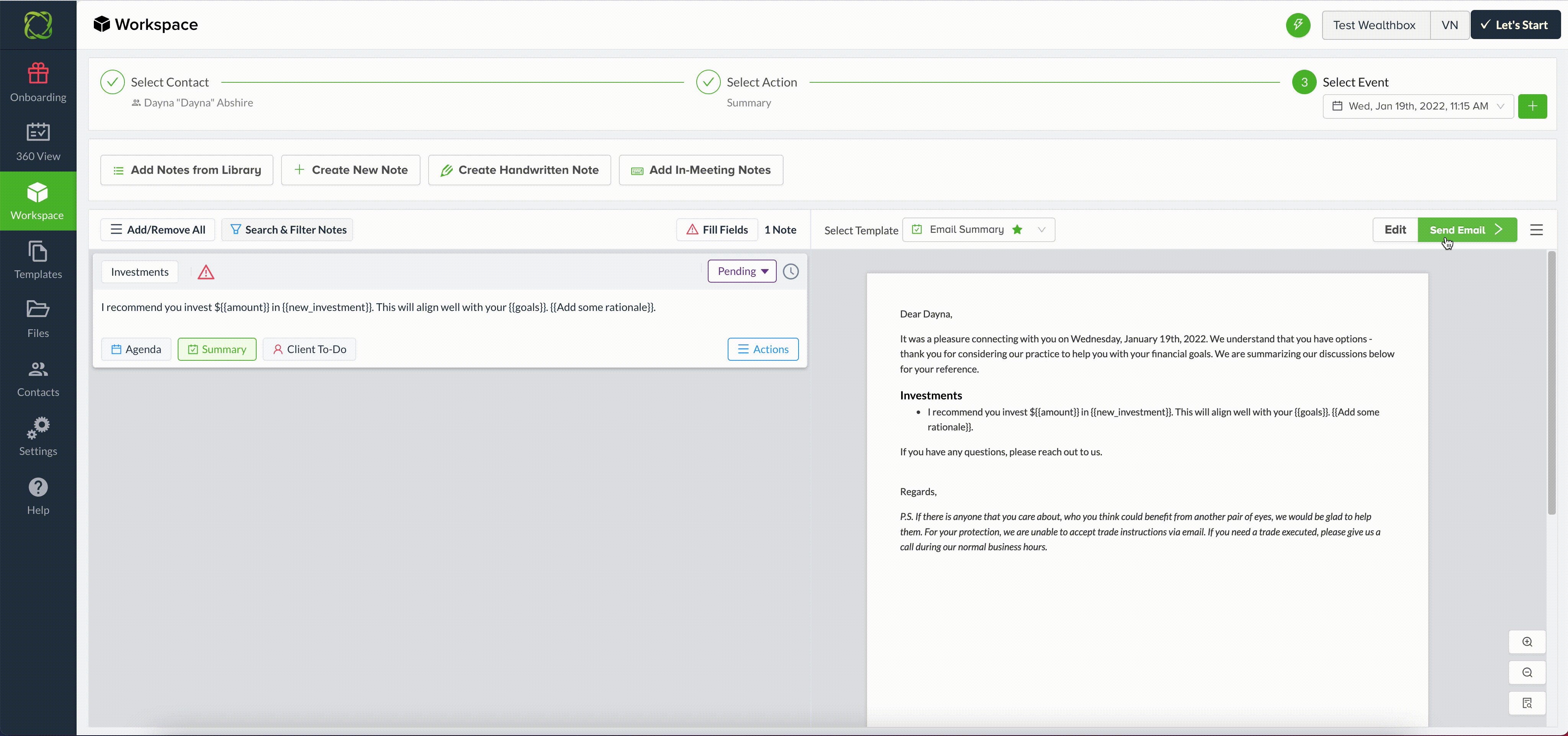Viewport: 1568px width, 736px height.
Task: Click the zoom out preview icon
Action: [x=1527, y=673]
